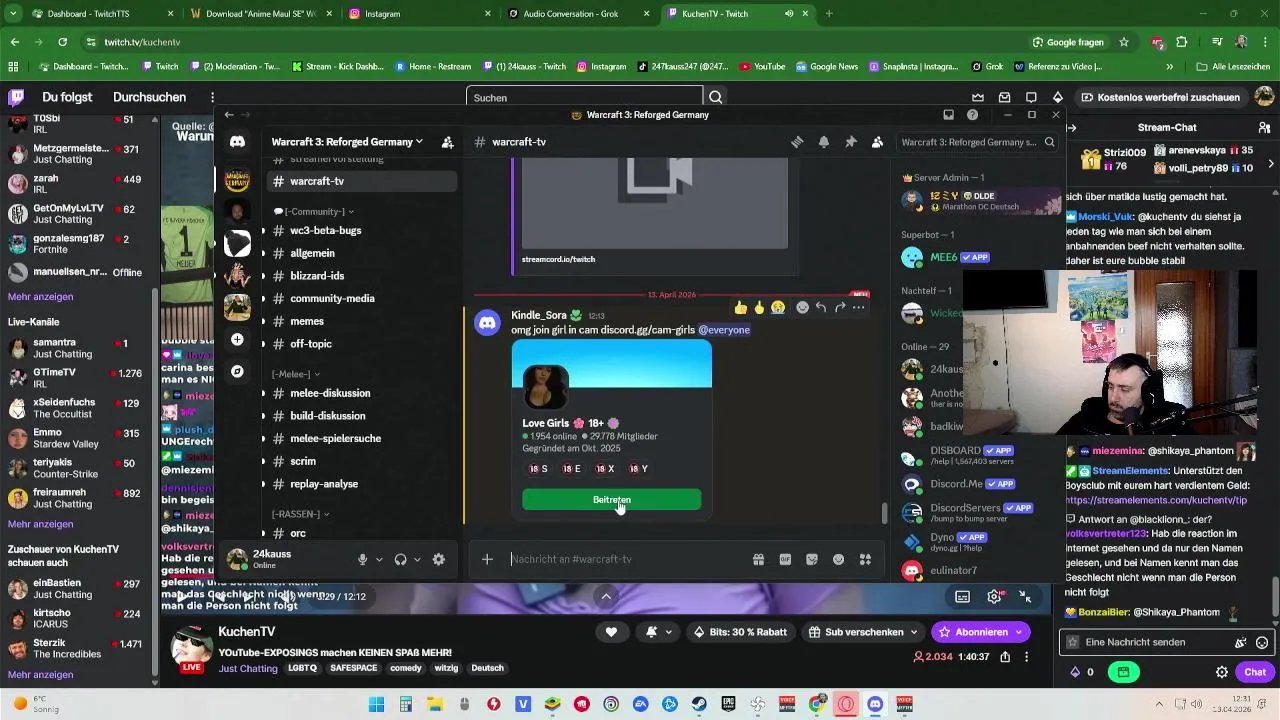This screenshot has width=1280, height=720.
Task: Open Discord threads icon in channel header
Action: (x=797, y=142)
